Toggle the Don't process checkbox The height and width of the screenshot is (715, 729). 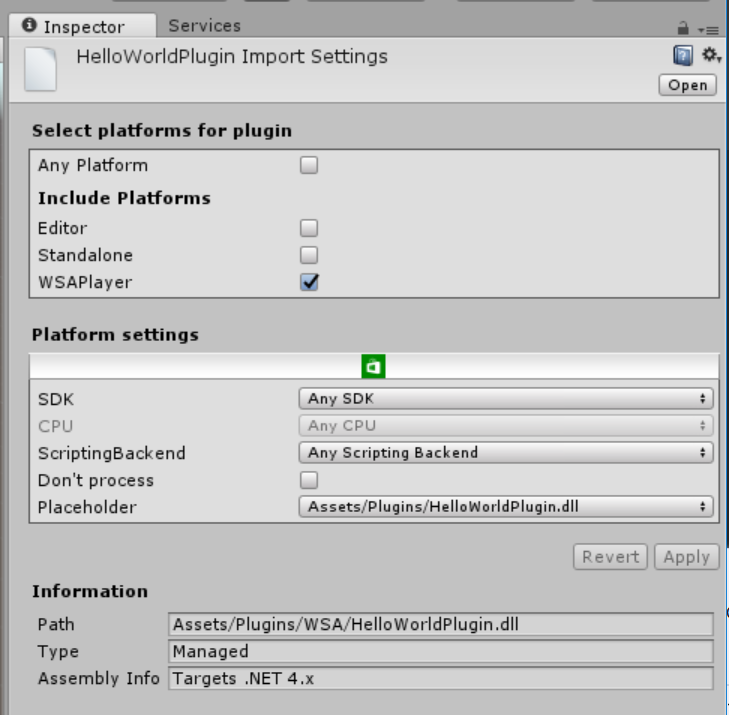coord(309,480)
